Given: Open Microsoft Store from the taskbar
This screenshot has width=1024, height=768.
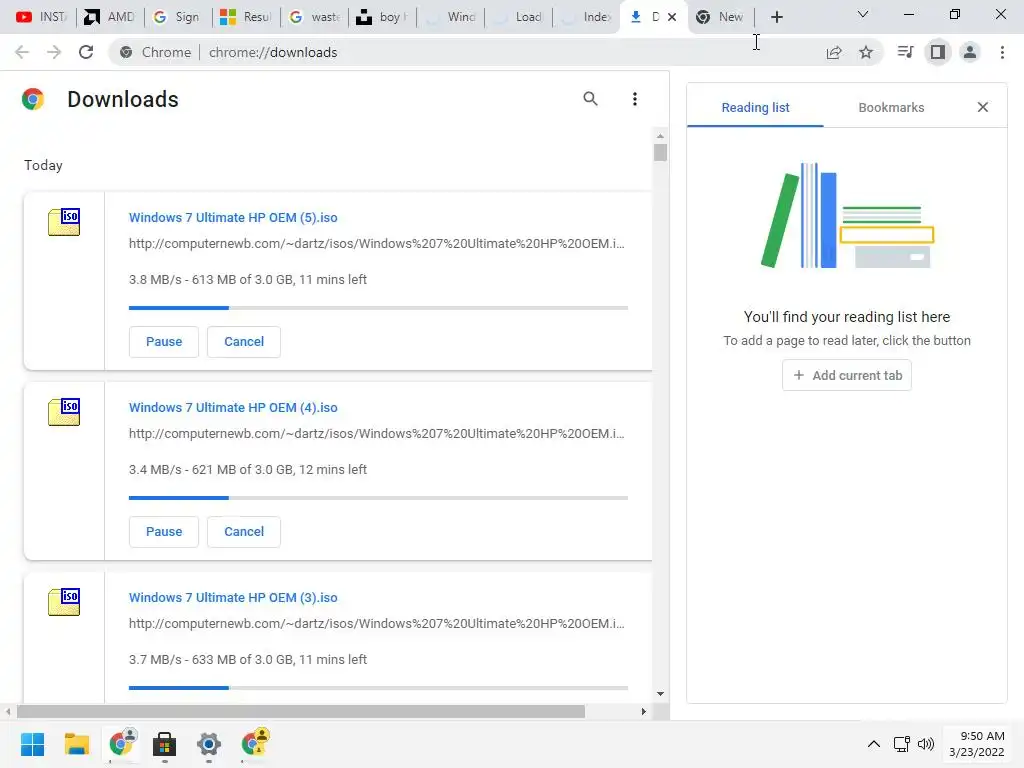Looking at the screenshot, I should pos(165,744).
